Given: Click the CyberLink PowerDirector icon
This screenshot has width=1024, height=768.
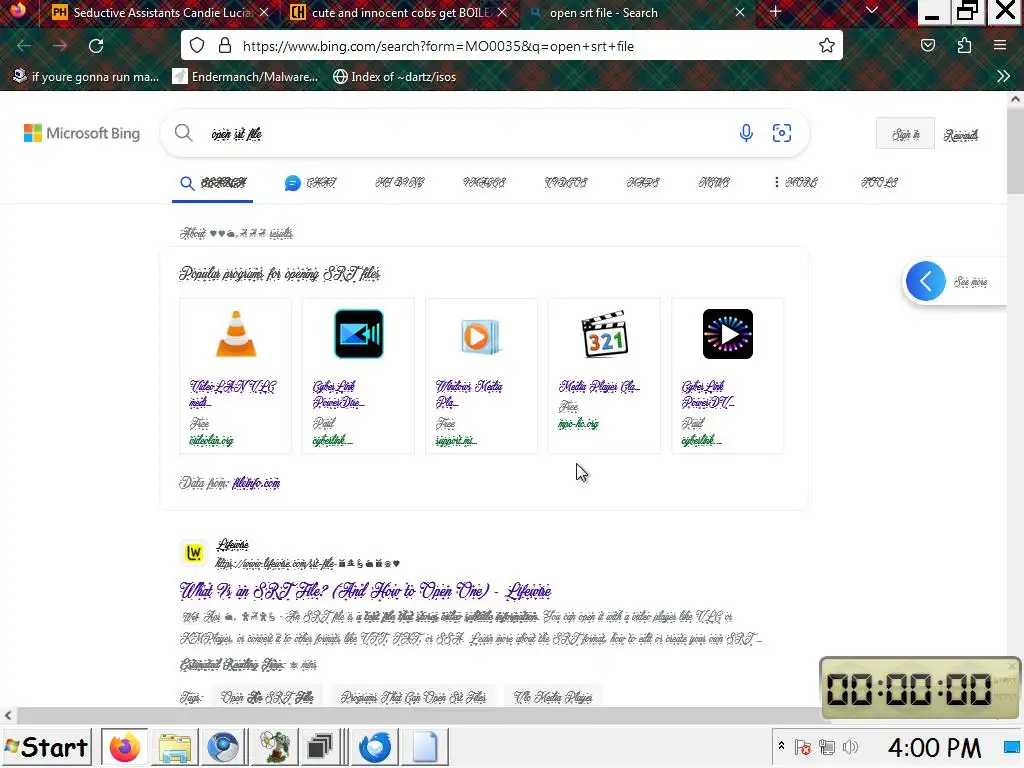Looking at the screenshot, I should (359, 334).
